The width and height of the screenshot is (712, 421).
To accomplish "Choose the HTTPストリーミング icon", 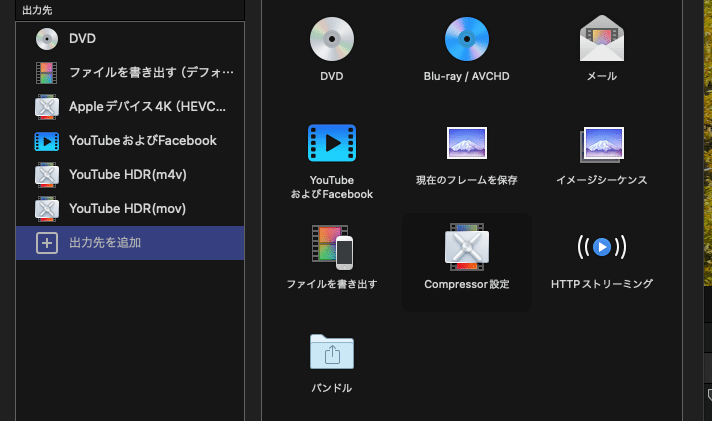I will (x=602, y=247).
